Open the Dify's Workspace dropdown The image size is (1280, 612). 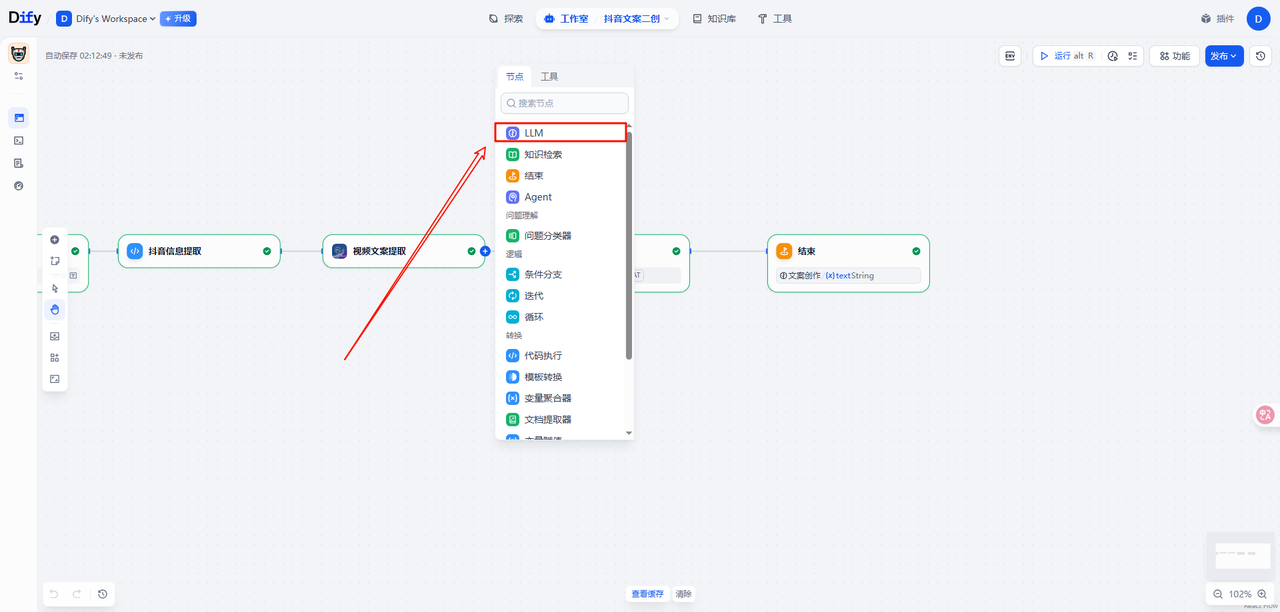click(107, 19)
